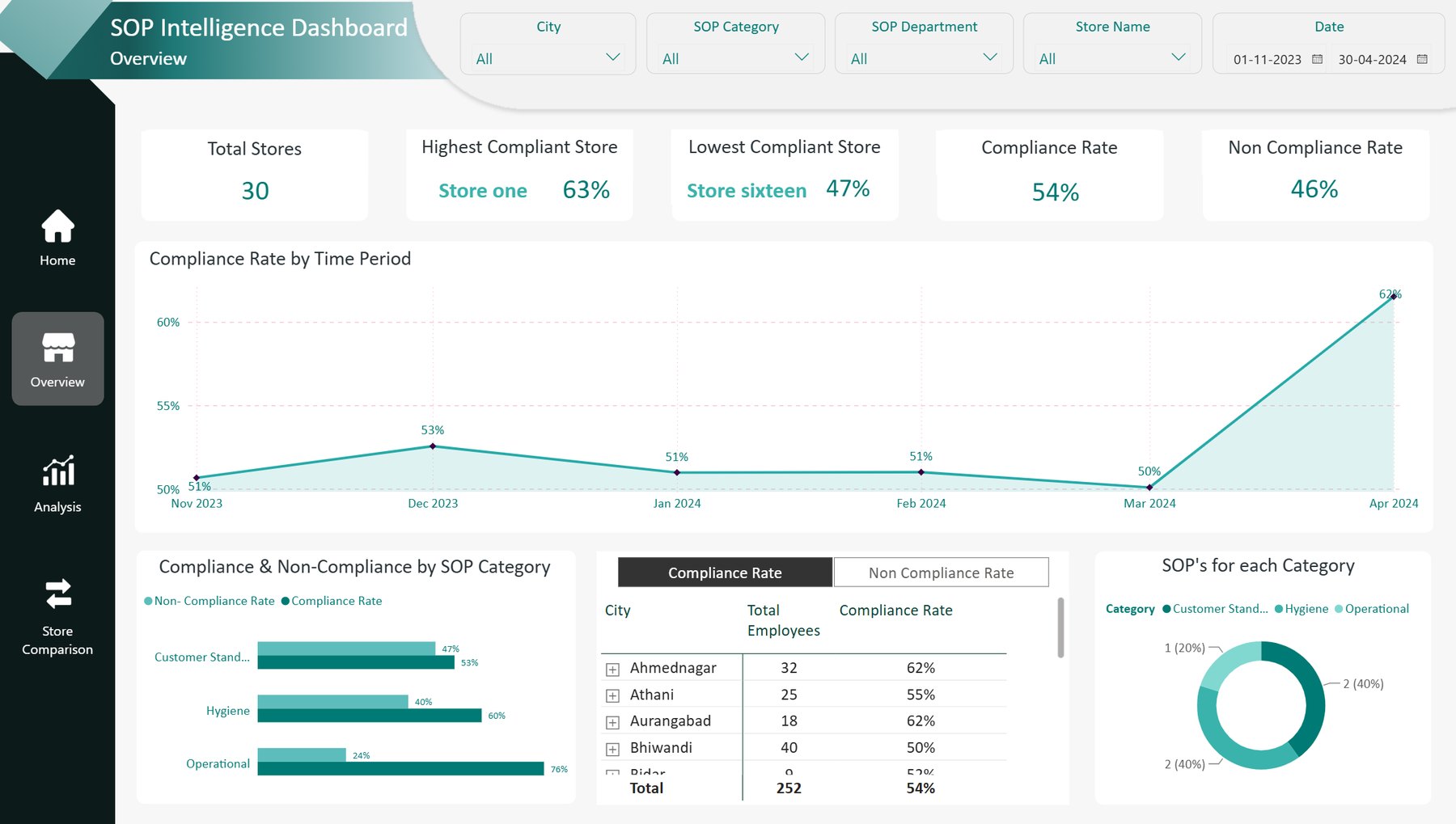
Task: Click the start date 01-11-2023 field
Action: pos(1267,59)
